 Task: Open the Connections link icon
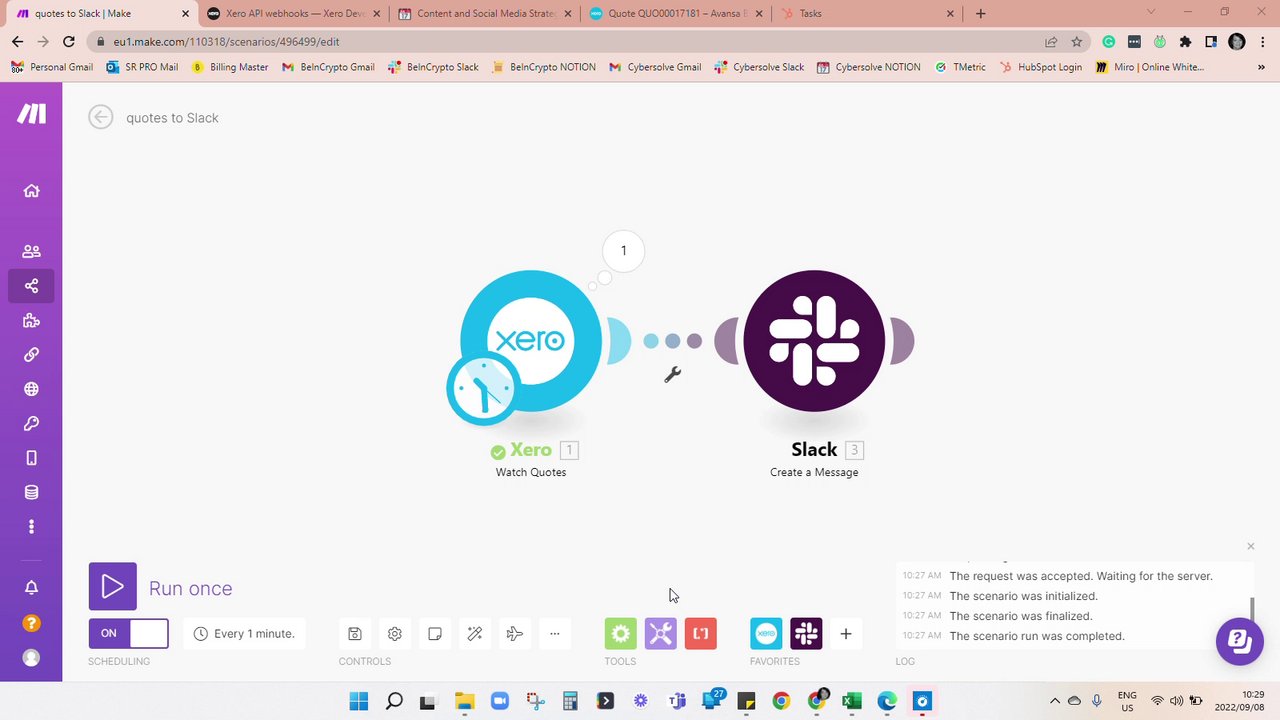point(31,354)
